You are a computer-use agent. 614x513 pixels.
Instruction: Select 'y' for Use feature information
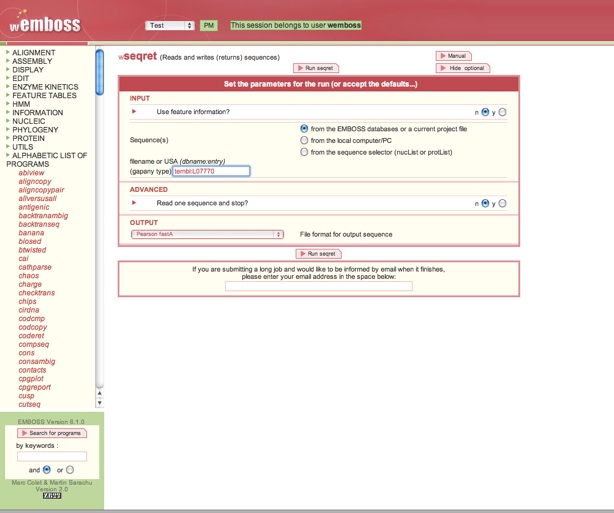click(502, 112)
